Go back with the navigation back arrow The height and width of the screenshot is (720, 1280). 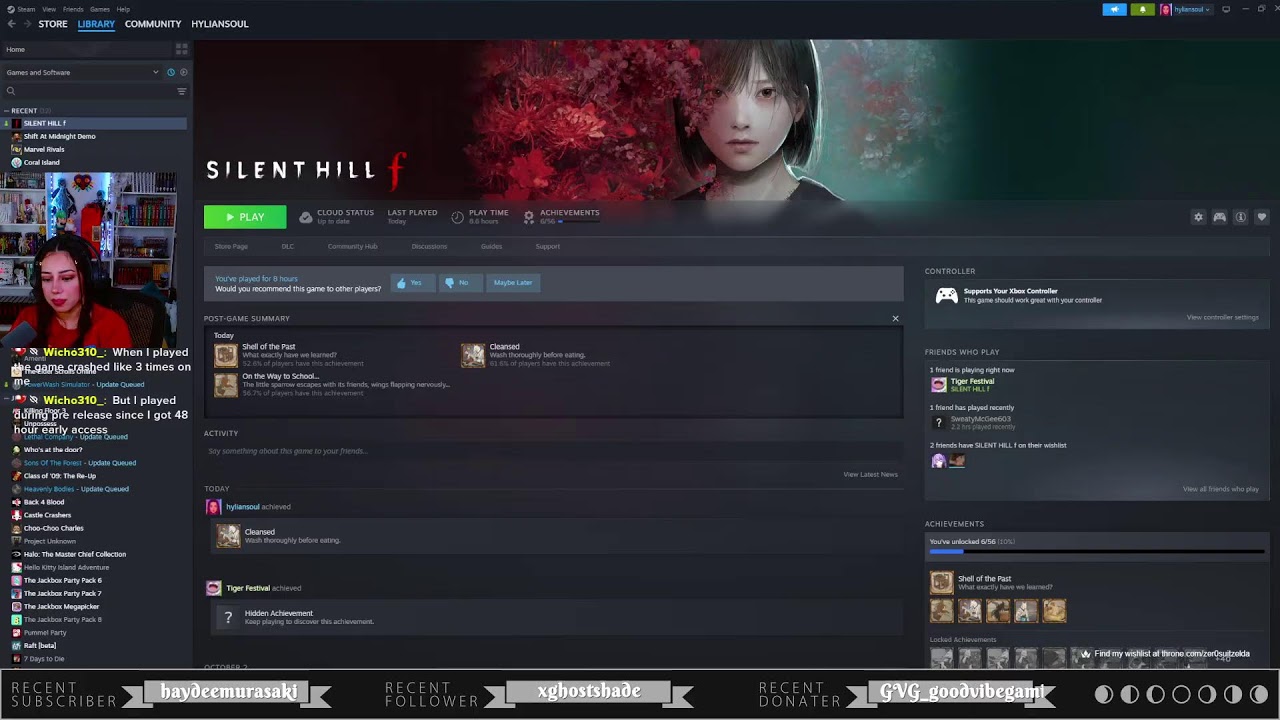[12, 24]
